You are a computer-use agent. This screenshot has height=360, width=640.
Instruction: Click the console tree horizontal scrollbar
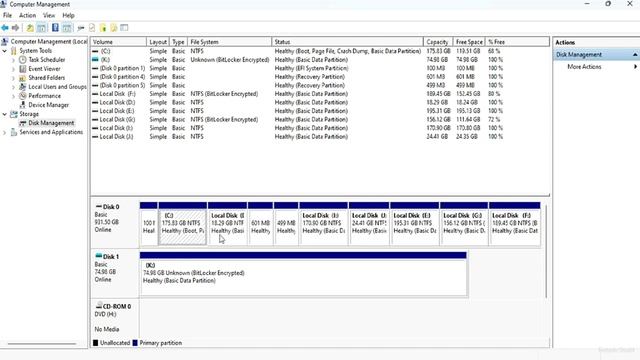pos(42,344)
